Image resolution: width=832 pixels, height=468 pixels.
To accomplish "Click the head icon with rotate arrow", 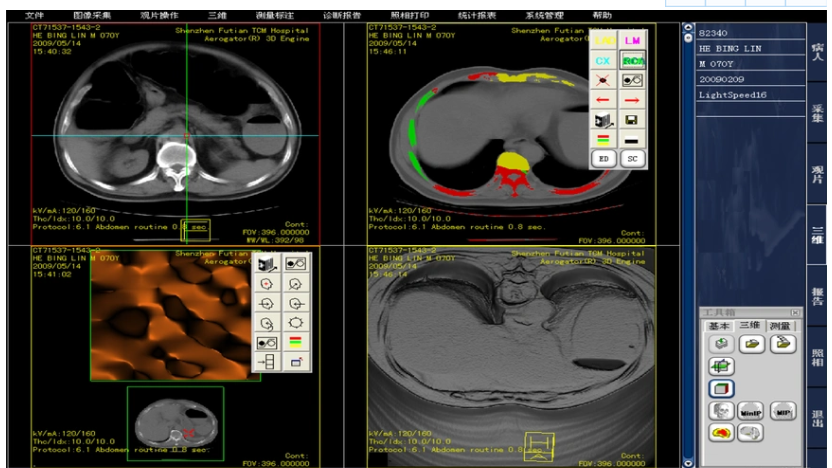I will [x=267, y=323].
